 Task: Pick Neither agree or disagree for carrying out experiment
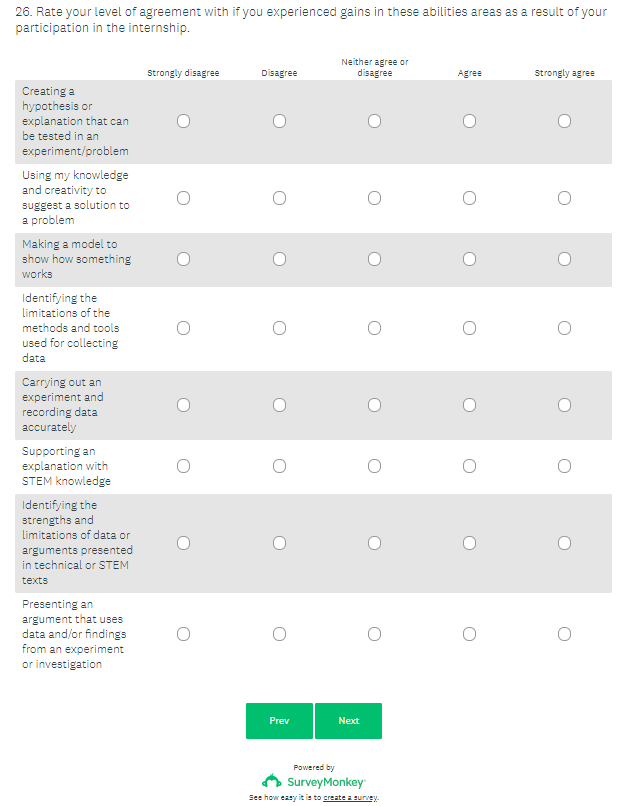click(x=374, y=405)
